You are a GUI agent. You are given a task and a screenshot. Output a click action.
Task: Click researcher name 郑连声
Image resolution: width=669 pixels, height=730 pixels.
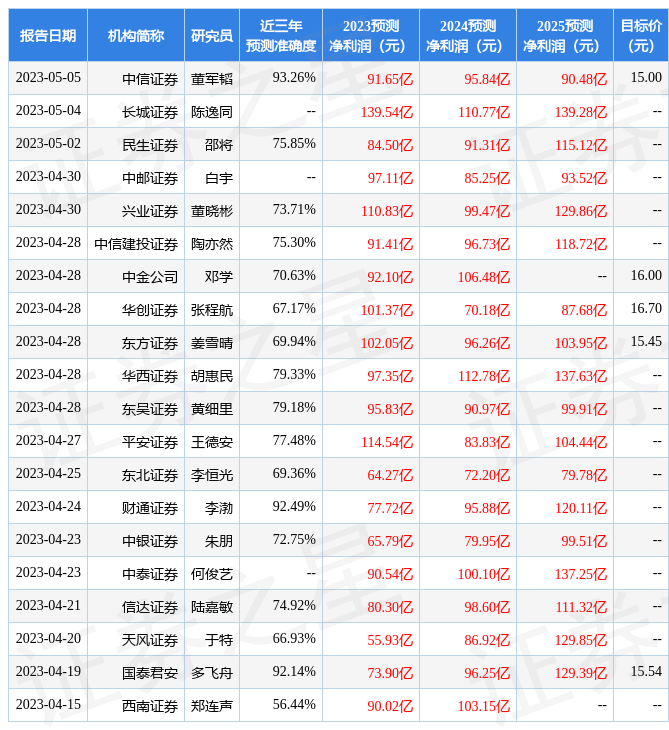pyautogui.click(x=212, y=706)
